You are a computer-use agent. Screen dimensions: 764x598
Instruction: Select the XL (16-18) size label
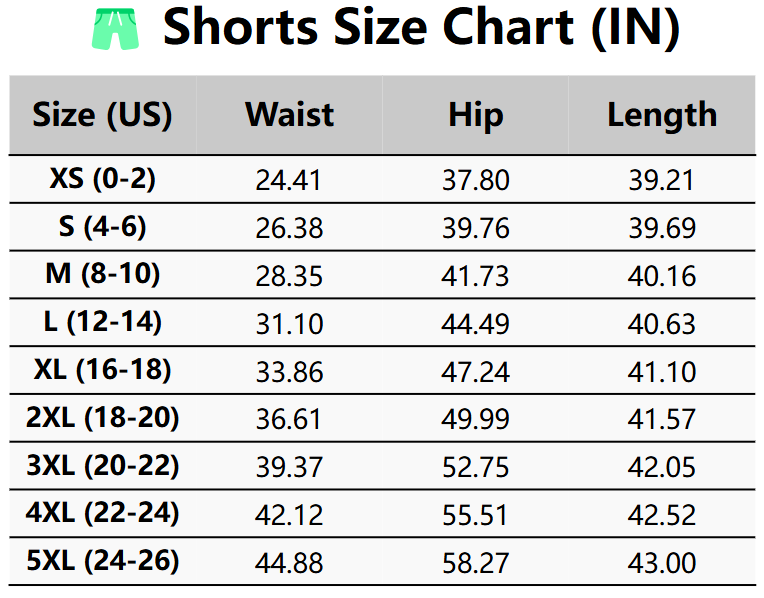click(x=102, y=371)
